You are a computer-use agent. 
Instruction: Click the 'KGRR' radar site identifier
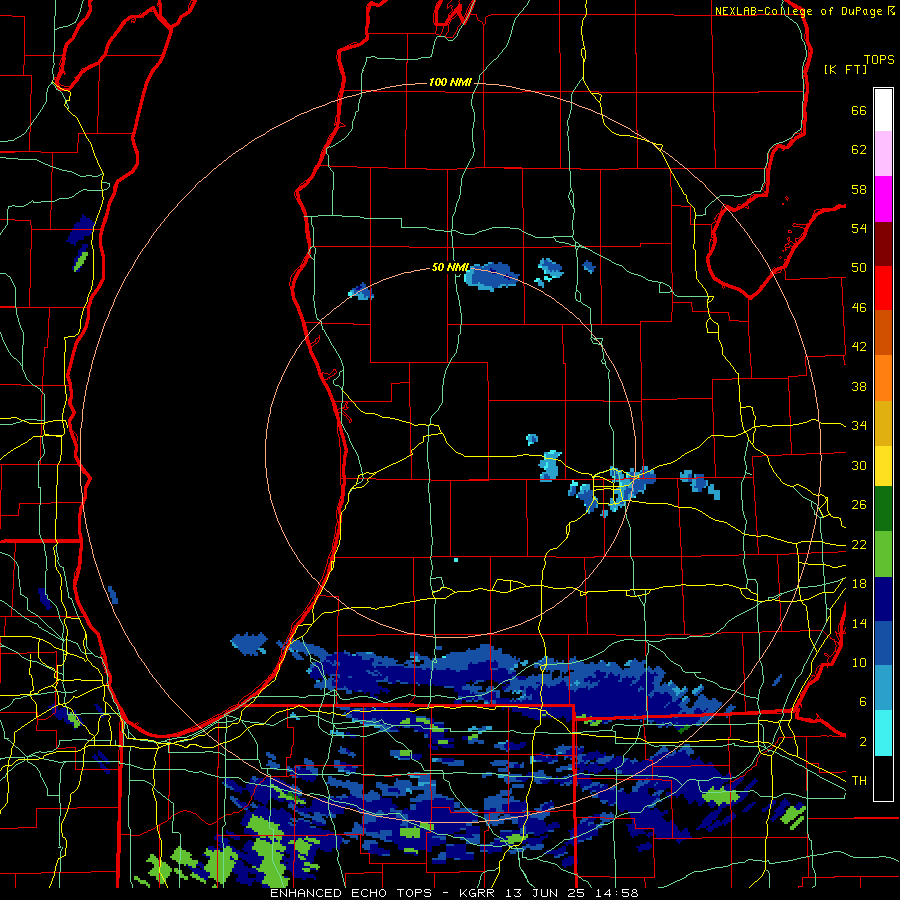480,893
